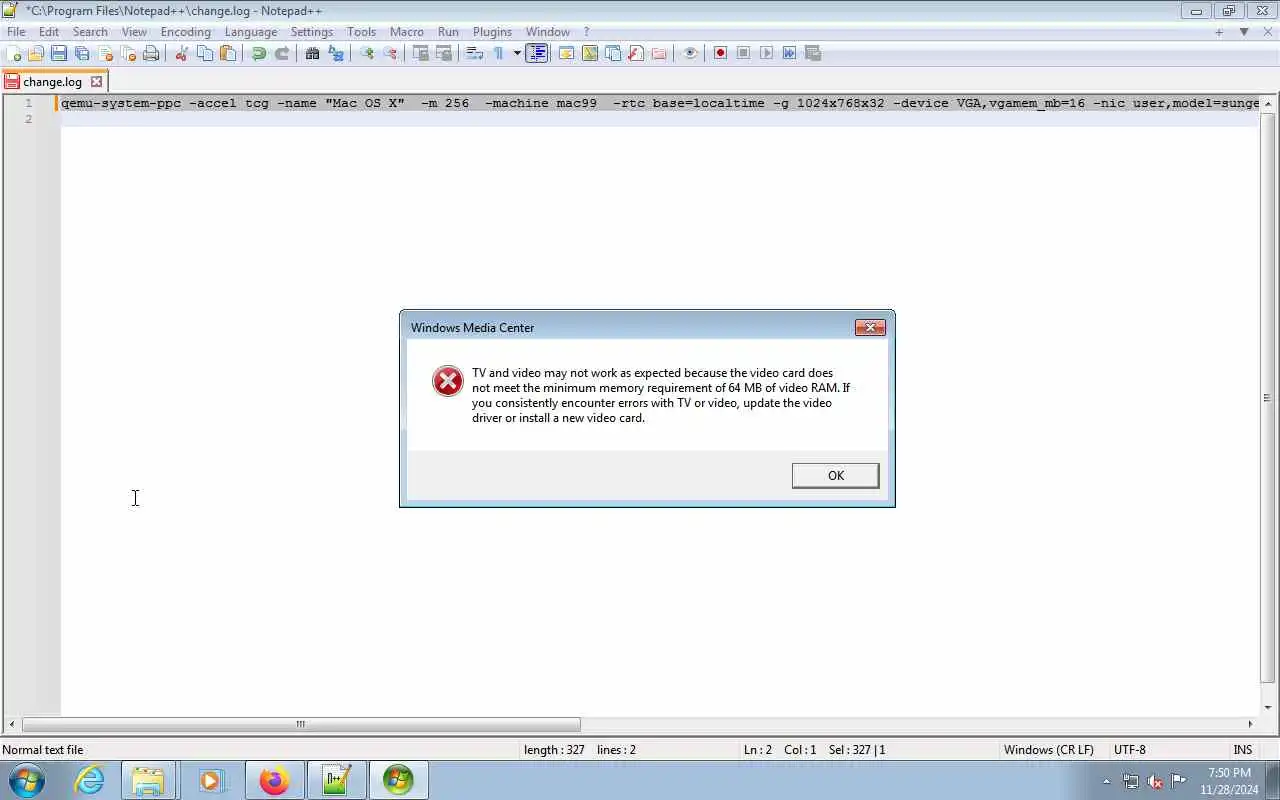The height and width of the screenshot is (800, 1280).
Task: Click the Print toolbar icon
Action: point(151,53)
